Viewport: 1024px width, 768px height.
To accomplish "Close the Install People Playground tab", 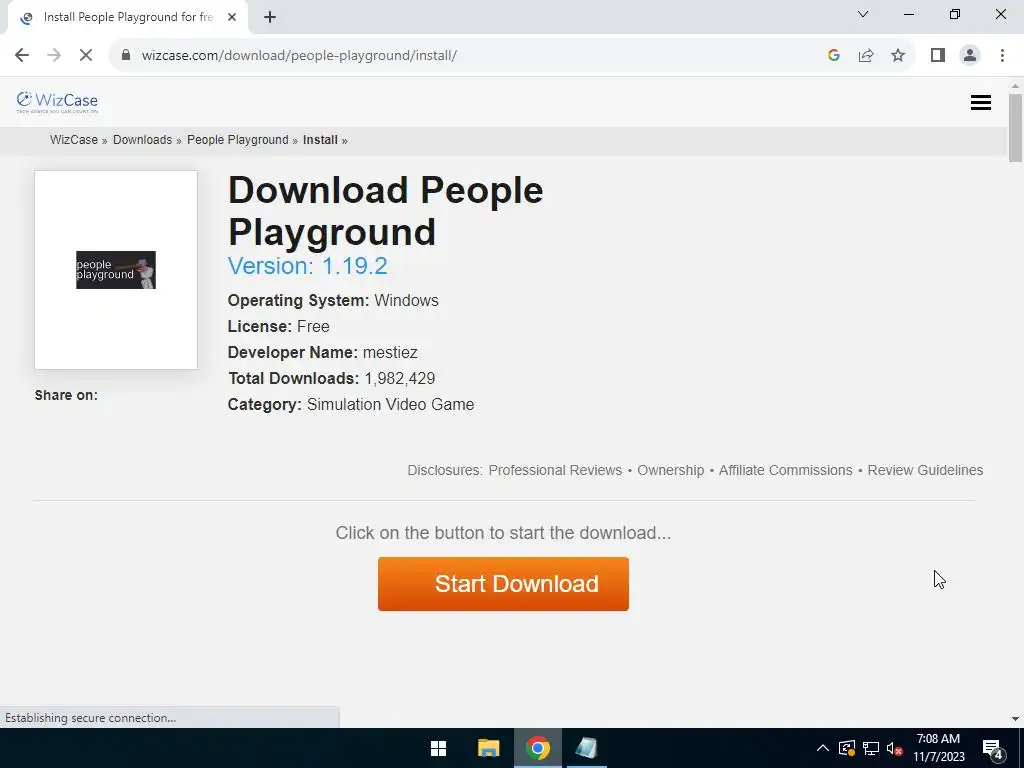I will (232, 18).
